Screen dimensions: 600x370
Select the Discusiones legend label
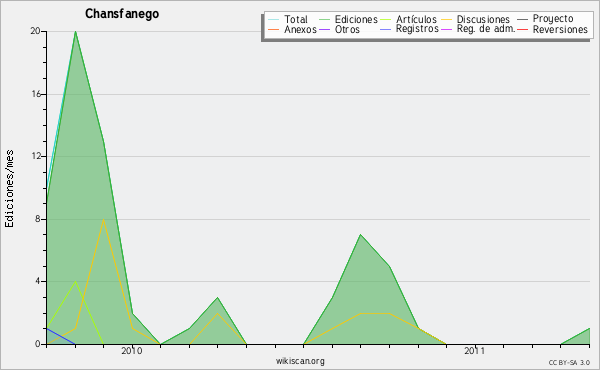[x=483, y=20]
